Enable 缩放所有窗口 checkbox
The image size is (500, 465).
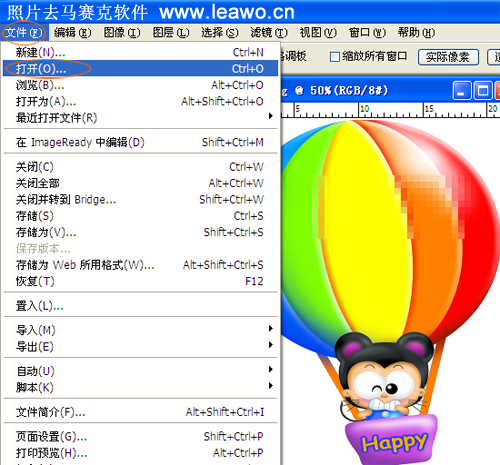[x=335, y=57]
